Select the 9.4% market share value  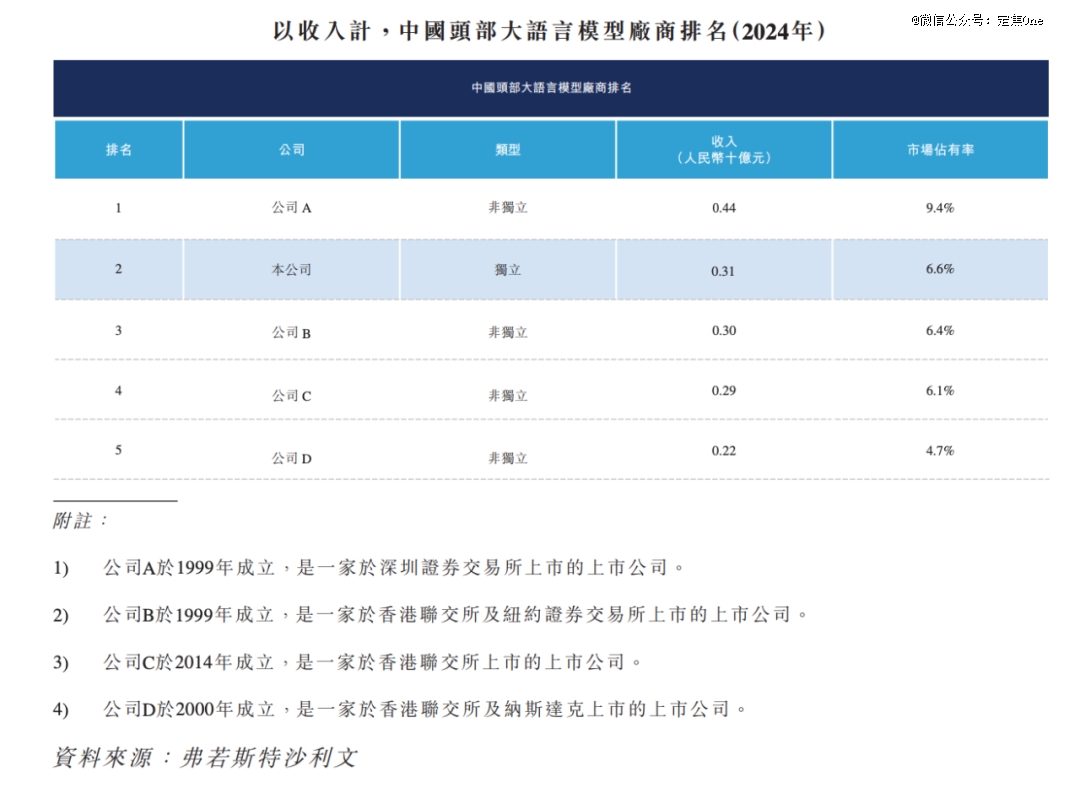coord(940,208)
